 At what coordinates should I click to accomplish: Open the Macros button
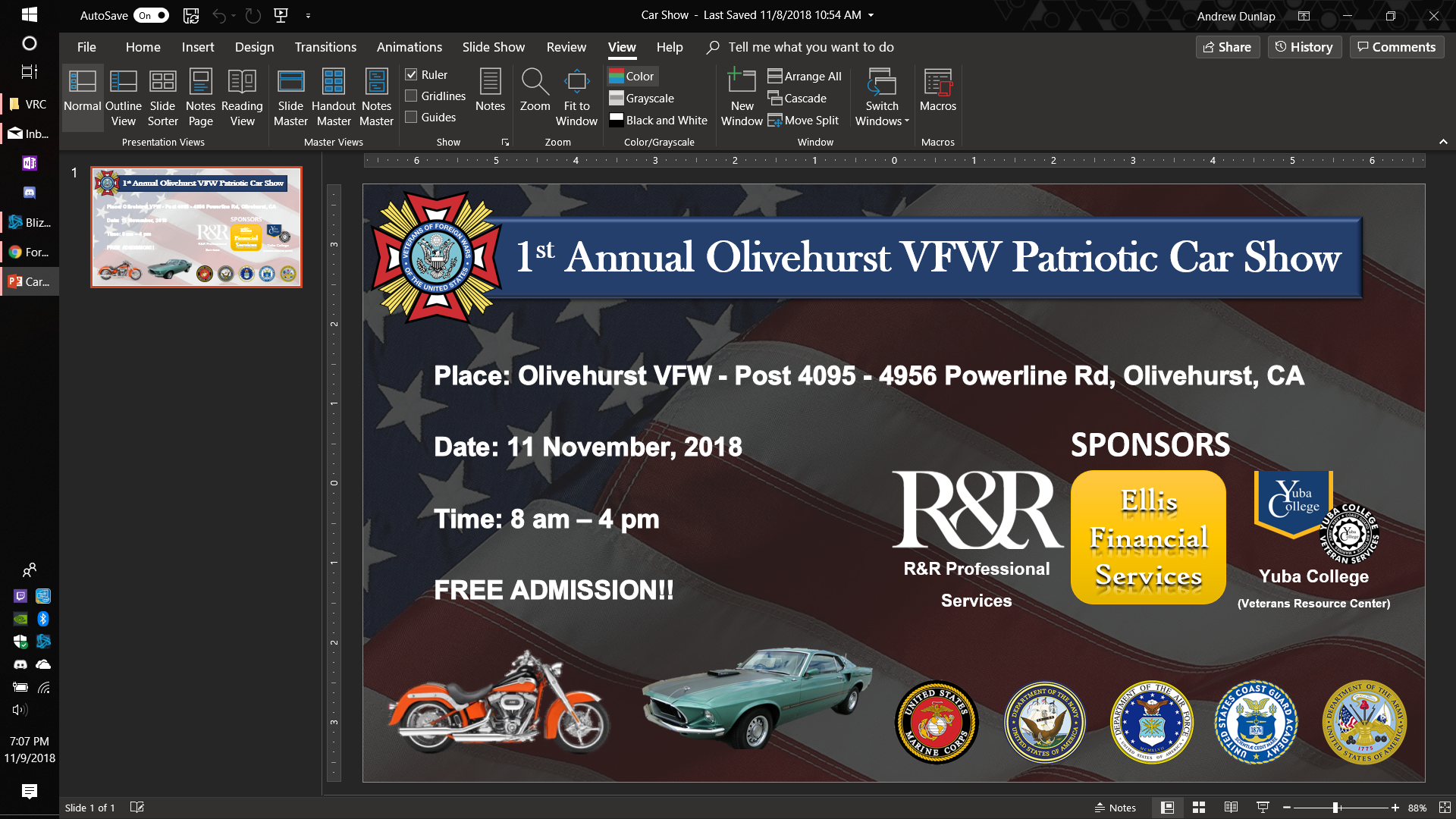click(x=937, y=91)
